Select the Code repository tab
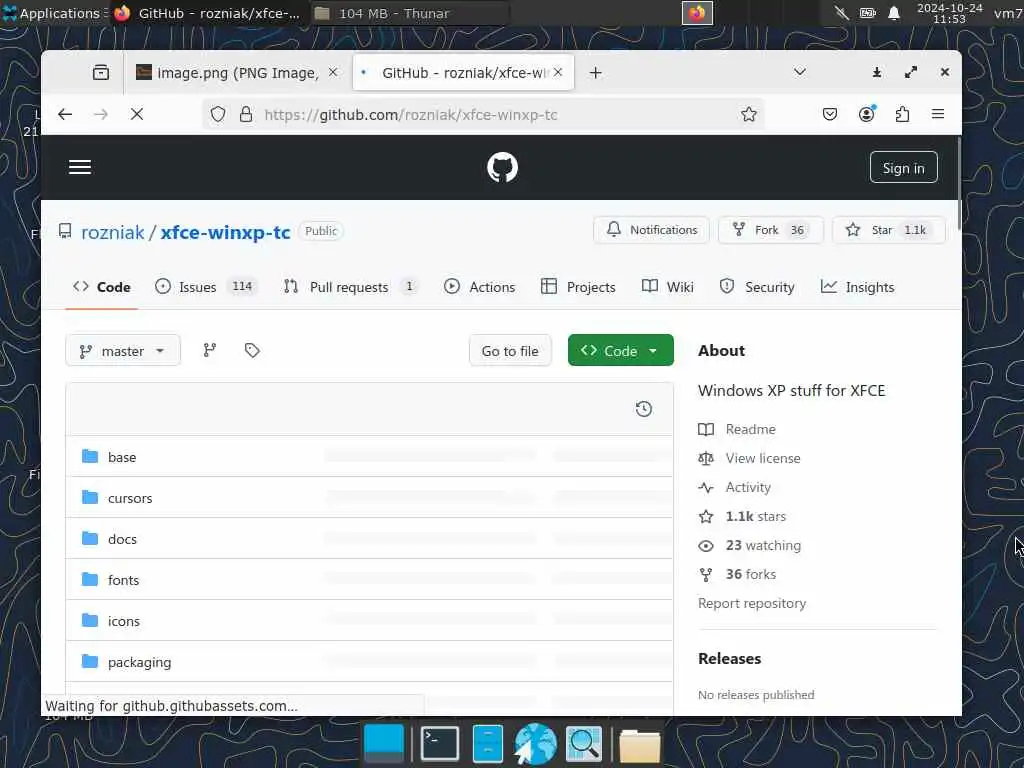 [101, 287]
